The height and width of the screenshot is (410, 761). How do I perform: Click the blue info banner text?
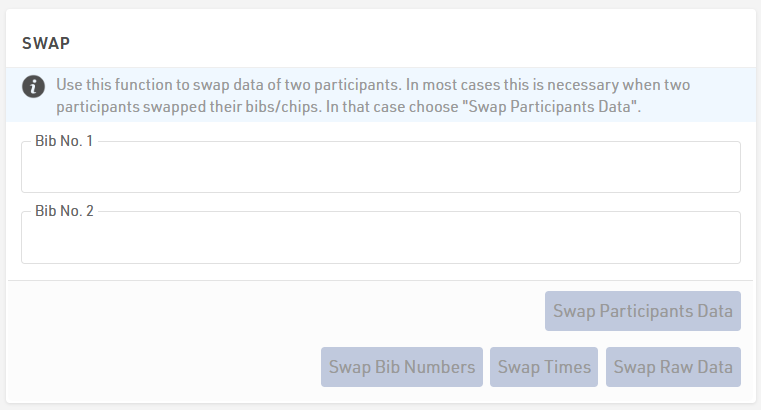click(373, 95)
